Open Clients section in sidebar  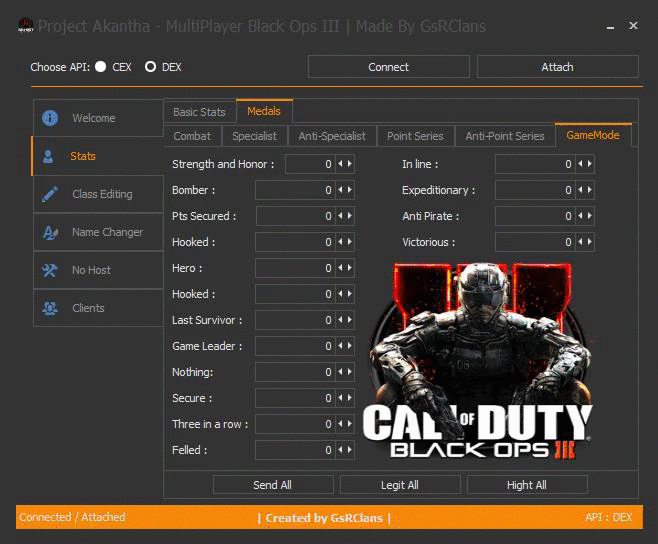[x=98, y=308]
